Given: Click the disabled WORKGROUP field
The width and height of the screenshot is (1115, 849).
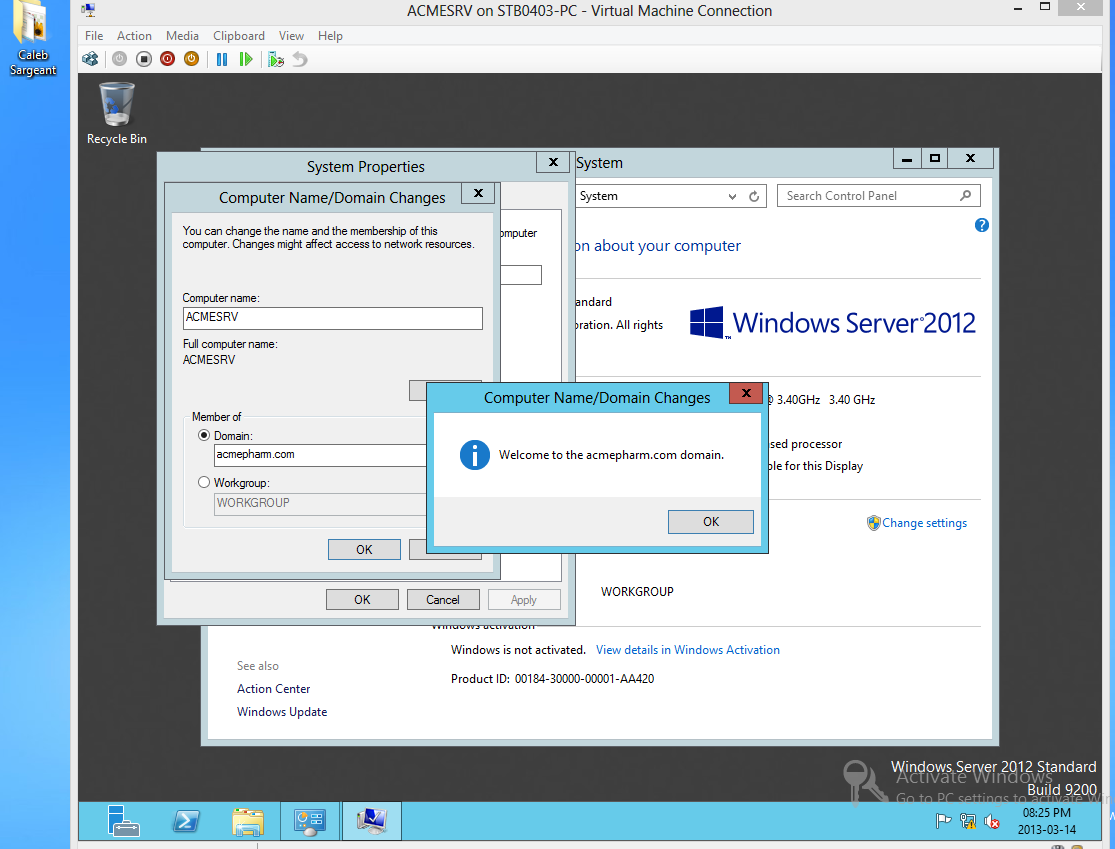Looking at the screenshot, I should [x=320, y=503].
